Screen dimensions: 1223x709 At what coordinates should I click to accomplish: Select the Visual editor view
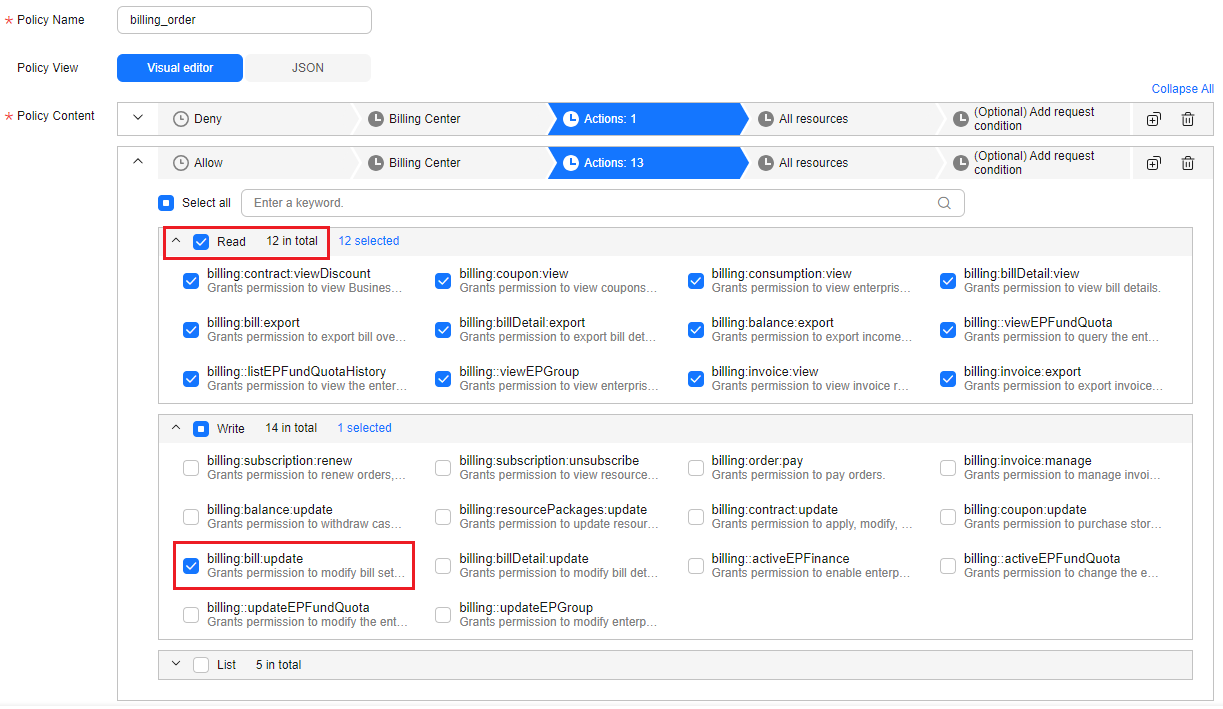click(180, 68)
